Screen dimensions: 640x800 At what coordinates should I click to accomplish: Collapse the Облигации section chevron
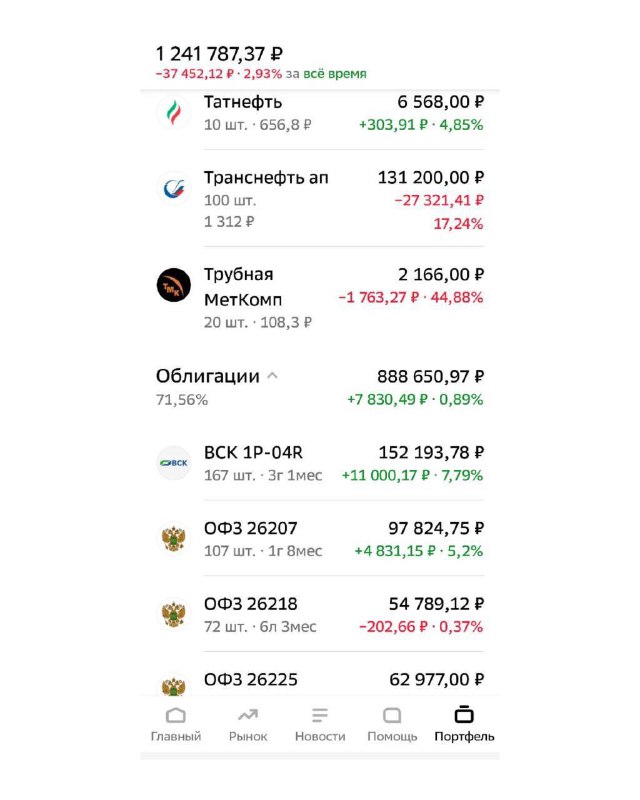click(273, 376)
